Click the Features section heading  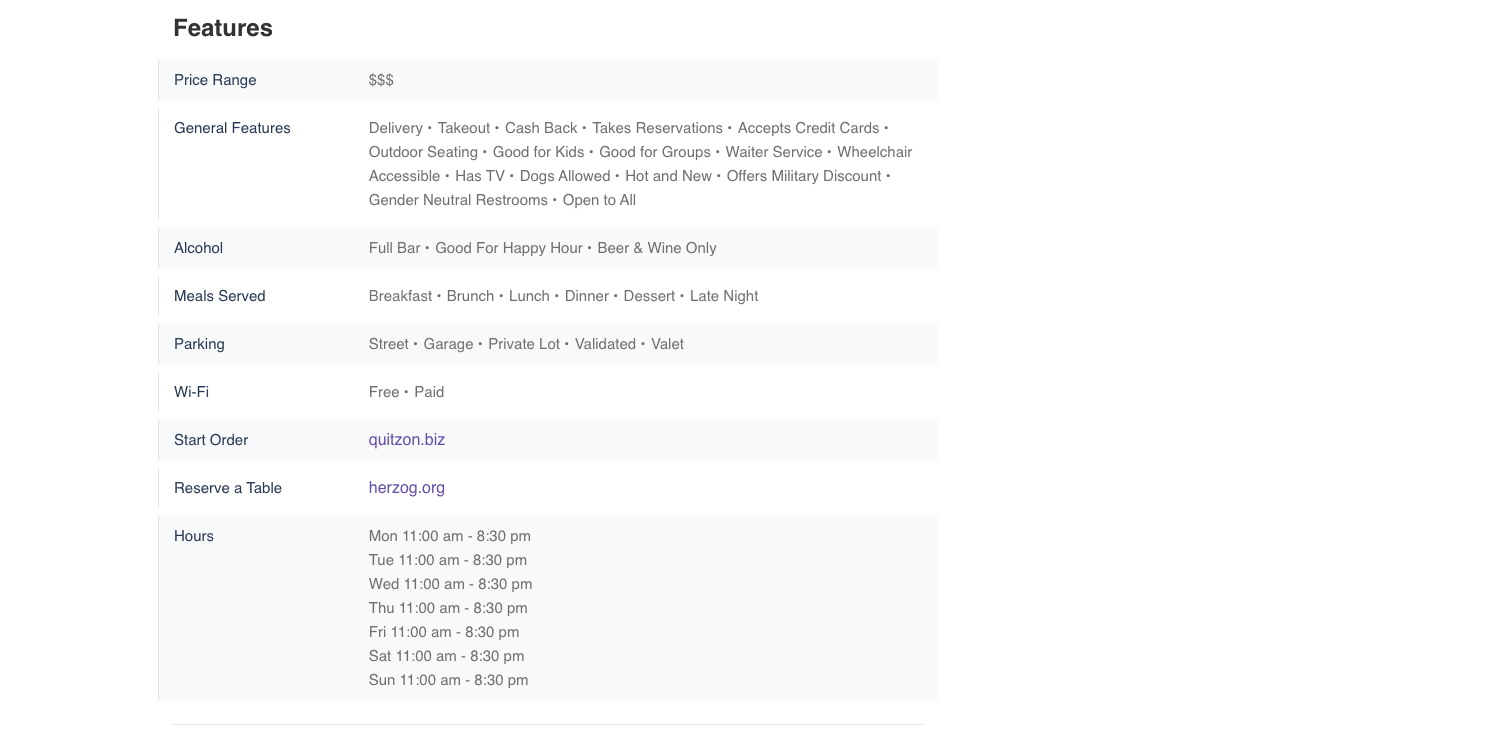(223, 28)
